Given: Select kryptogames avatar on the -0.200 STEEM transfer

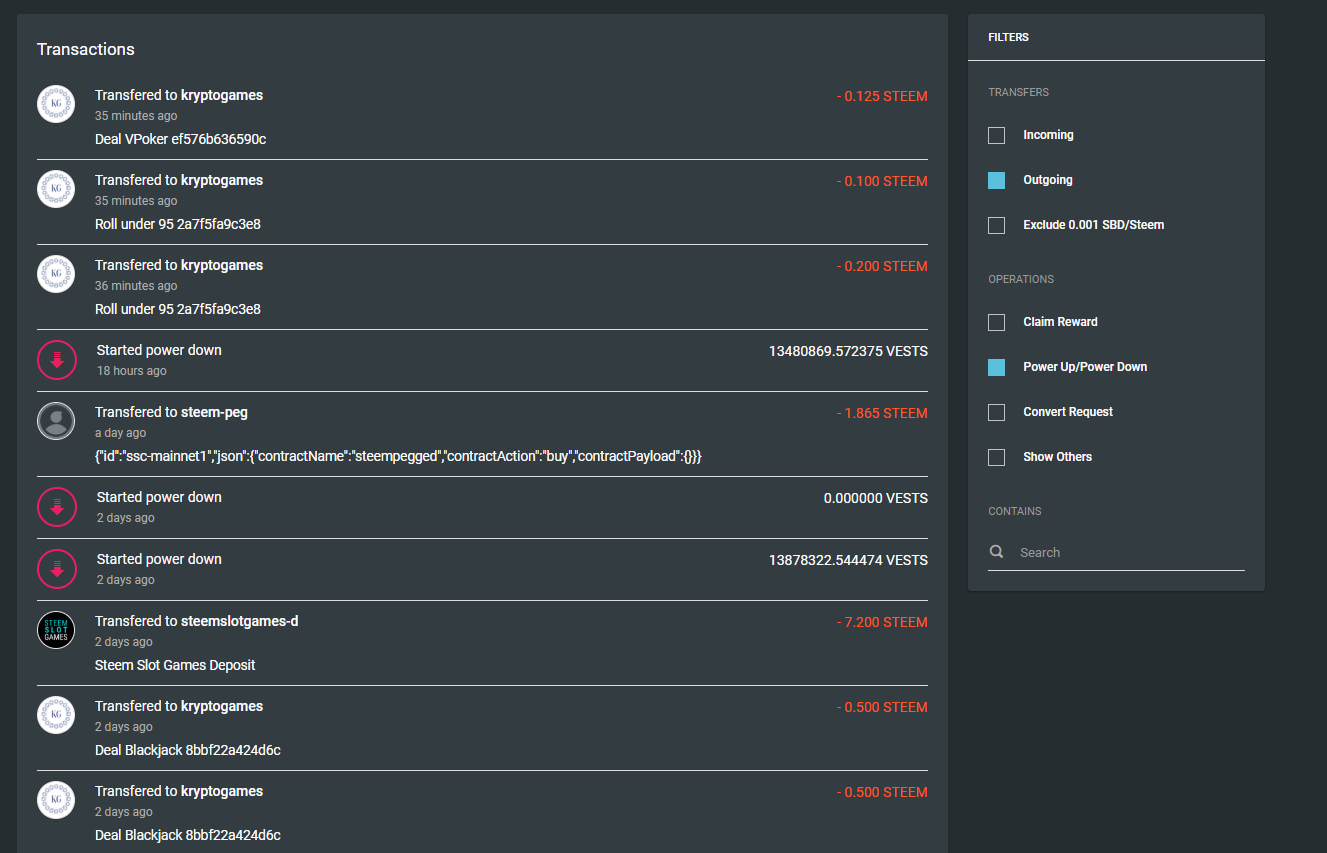Looking at the screenshot, I should 56,274.
